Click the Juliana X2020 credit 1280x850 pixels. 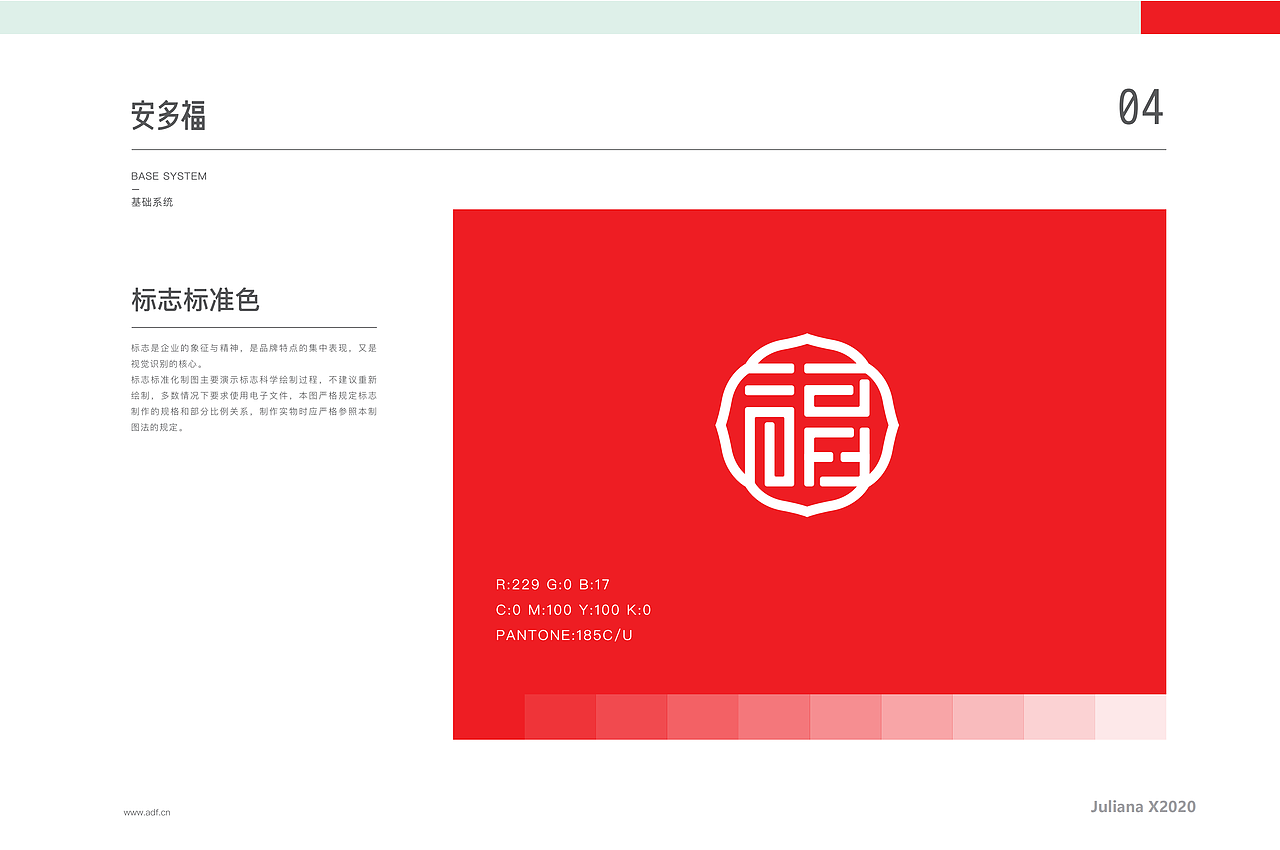[x=1143, y=807]
